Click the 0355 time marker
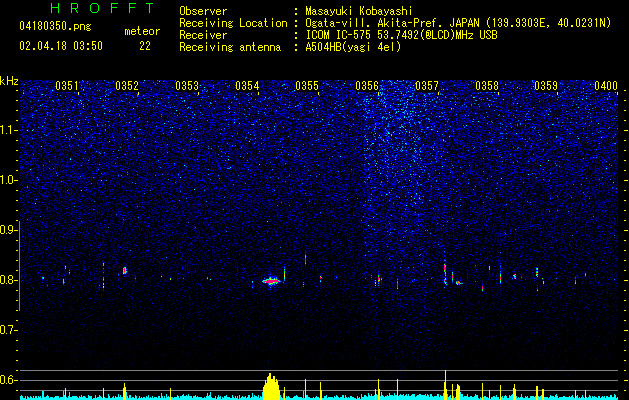This screenshot has width=629, height=400. point(307,86)
